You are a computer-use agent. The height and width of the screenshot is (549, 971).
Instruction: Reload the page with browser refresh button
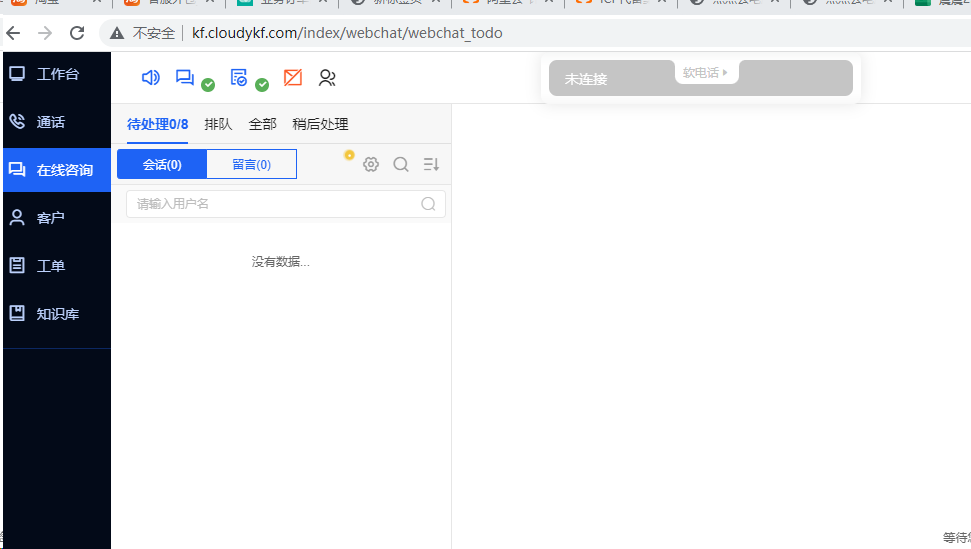pos(77,33)
